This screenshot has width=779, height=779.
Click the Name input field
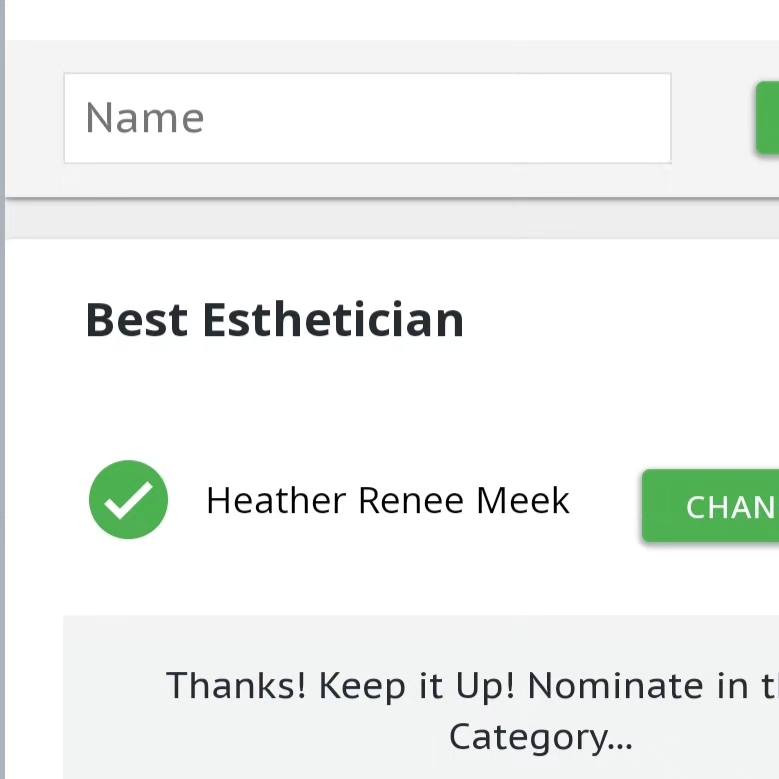367,118
